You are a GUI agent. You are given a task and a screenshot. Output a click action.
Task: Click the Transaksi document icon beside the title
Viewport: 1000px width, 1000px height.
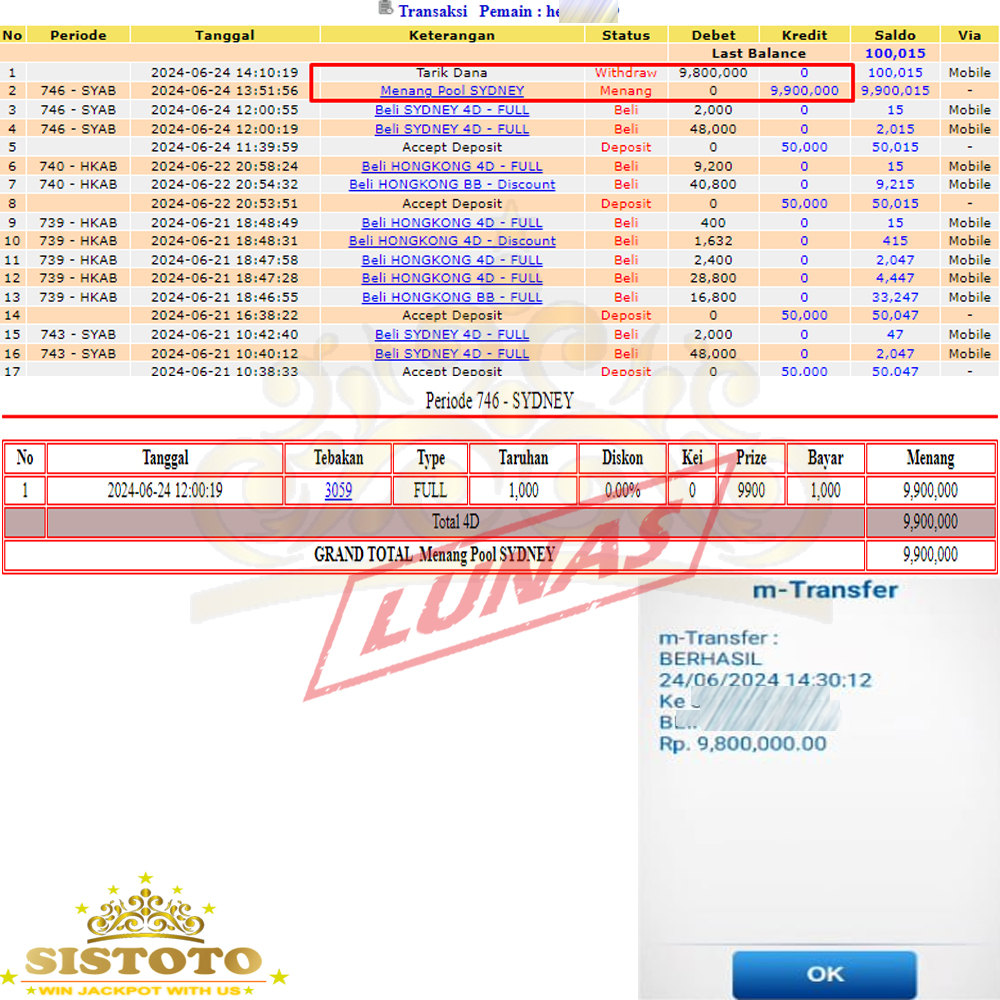click(x=385, y=9)
